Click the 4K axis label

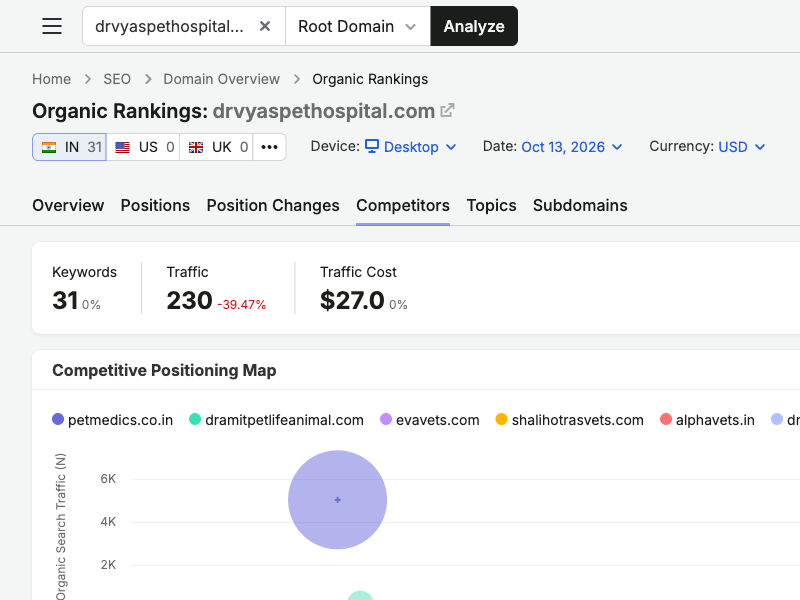[108, 521]
